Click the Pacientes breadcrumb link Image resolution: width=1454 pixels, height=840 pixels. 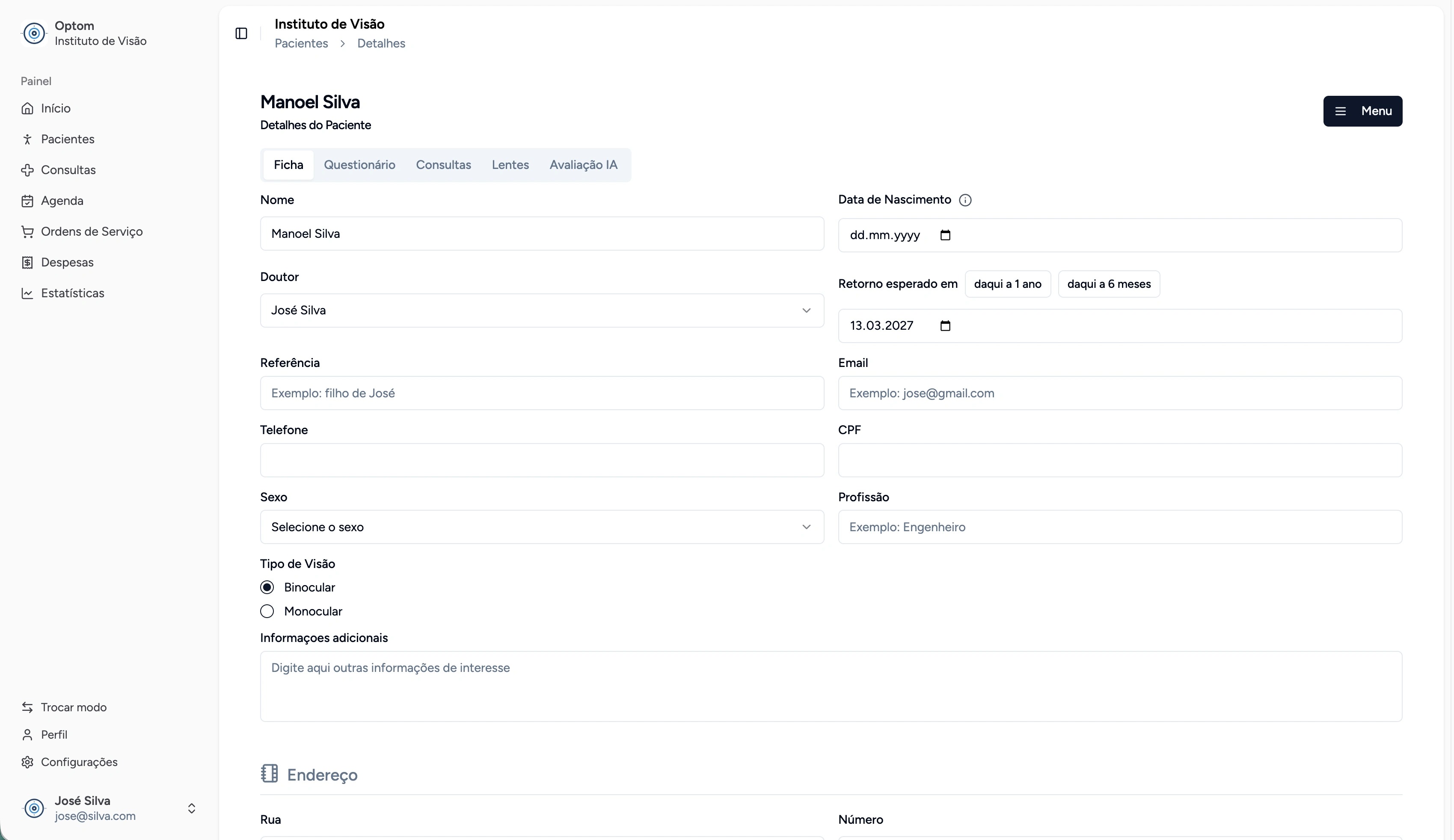(301, 44)
